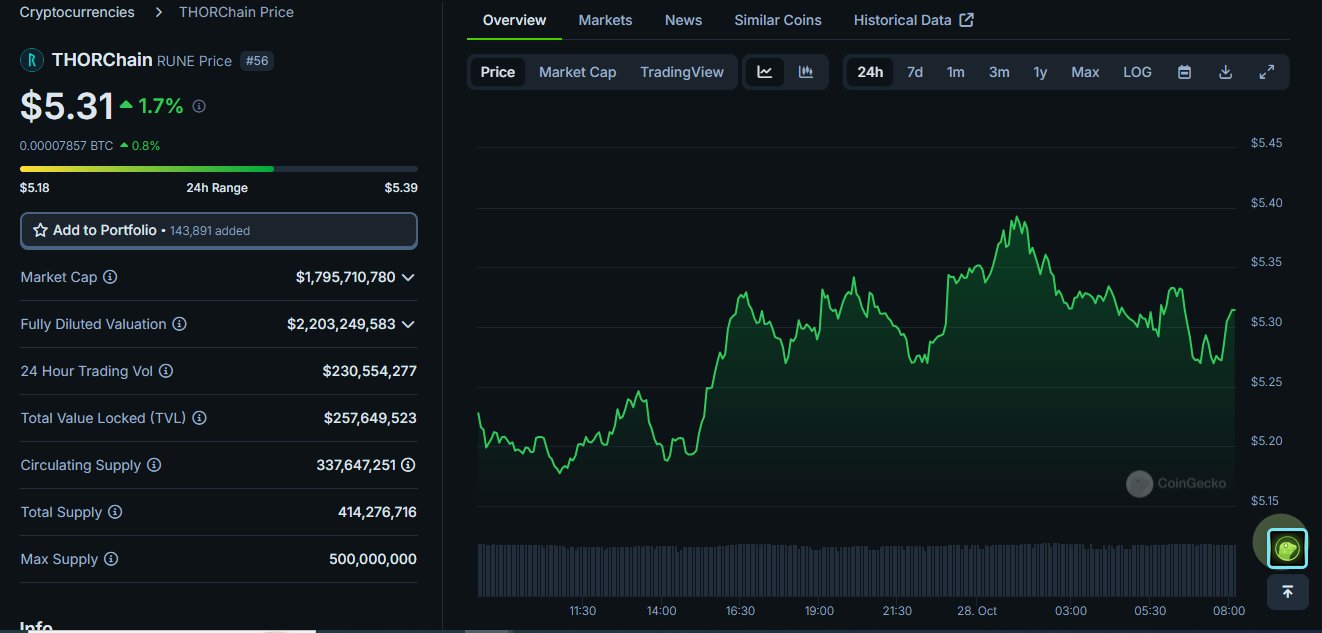Viewport: 1322px width, 633px height.
Task: Click the Add to Portfolio button
Action: click(219, 230)
